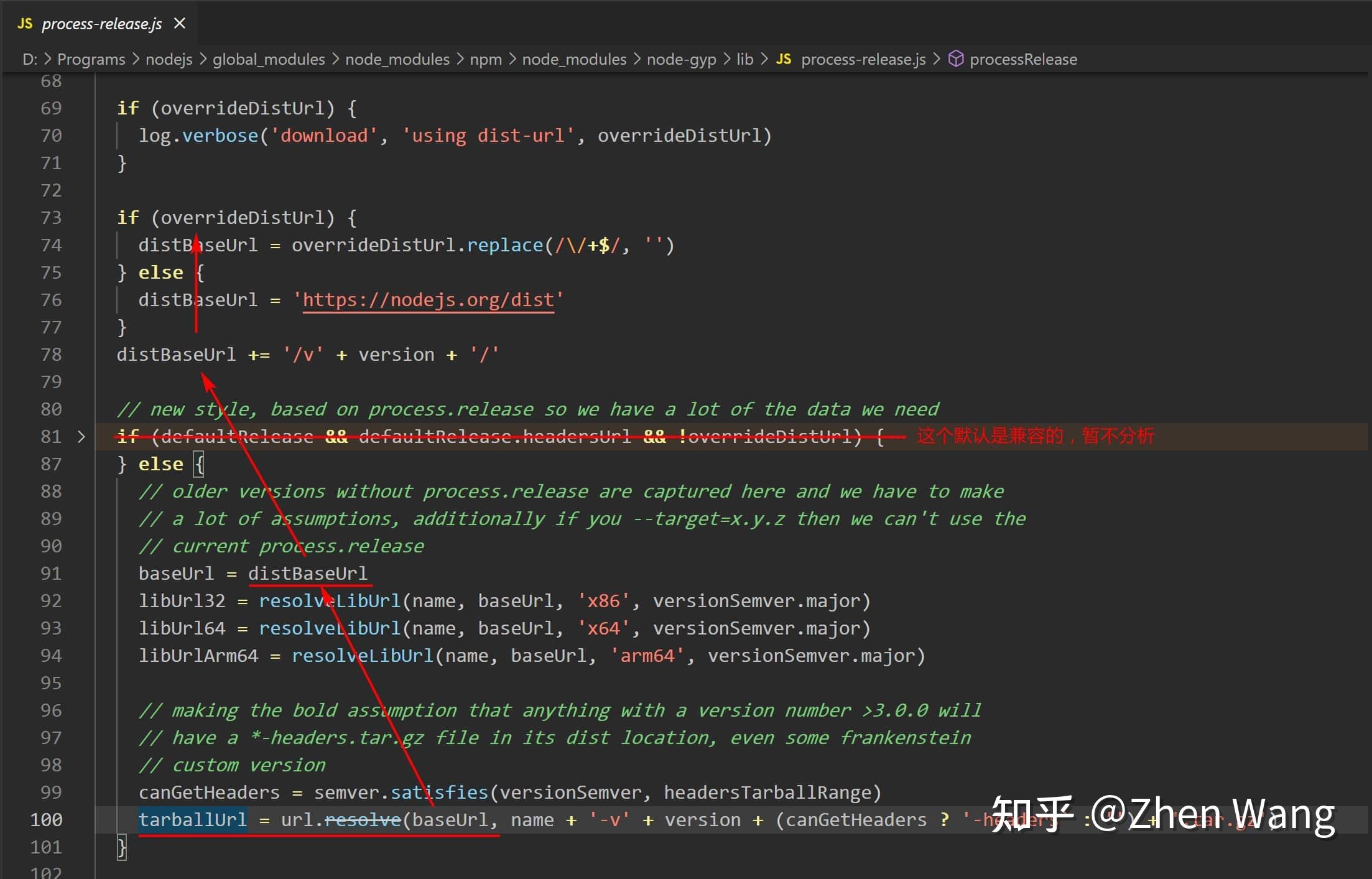Click line number 81 in the gutter

click(51, 437)
